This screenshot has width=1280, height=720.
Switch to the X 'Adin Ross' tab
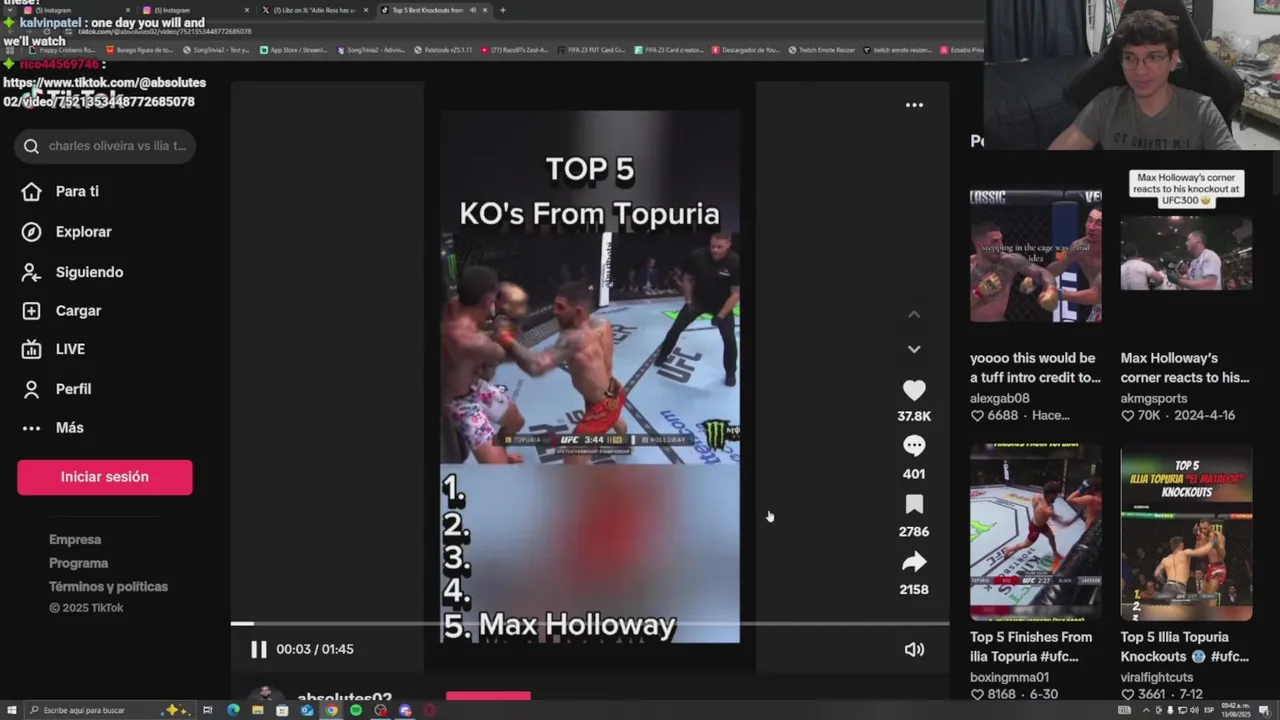coord(313,10)
